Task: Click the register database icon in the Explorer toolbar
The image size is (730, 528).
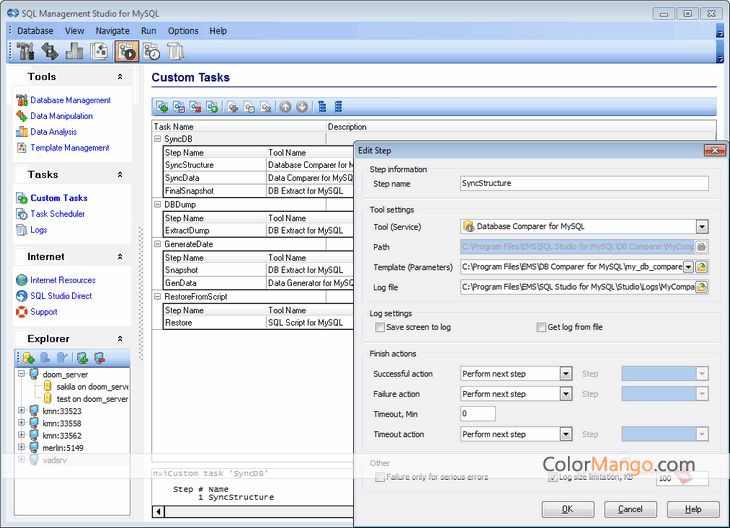Action: tap(29, 358)
